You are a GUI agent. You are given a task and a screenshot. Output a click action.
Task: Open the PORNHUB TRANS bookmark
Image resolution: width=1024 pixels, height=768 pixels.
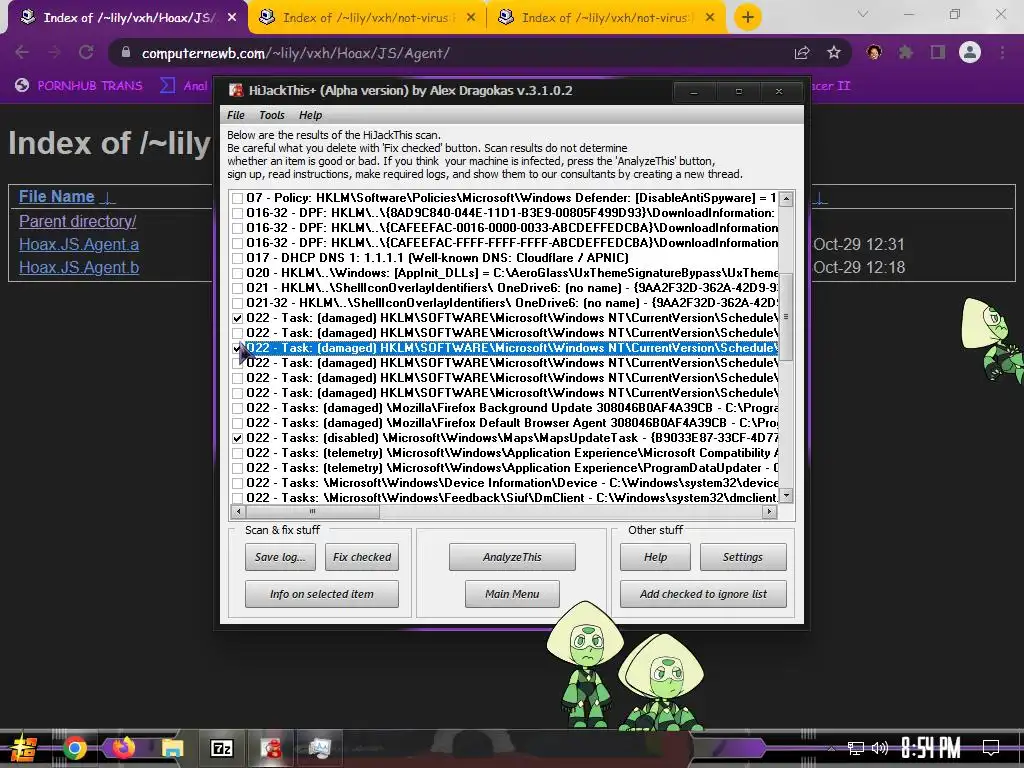[x=79, y=86]
